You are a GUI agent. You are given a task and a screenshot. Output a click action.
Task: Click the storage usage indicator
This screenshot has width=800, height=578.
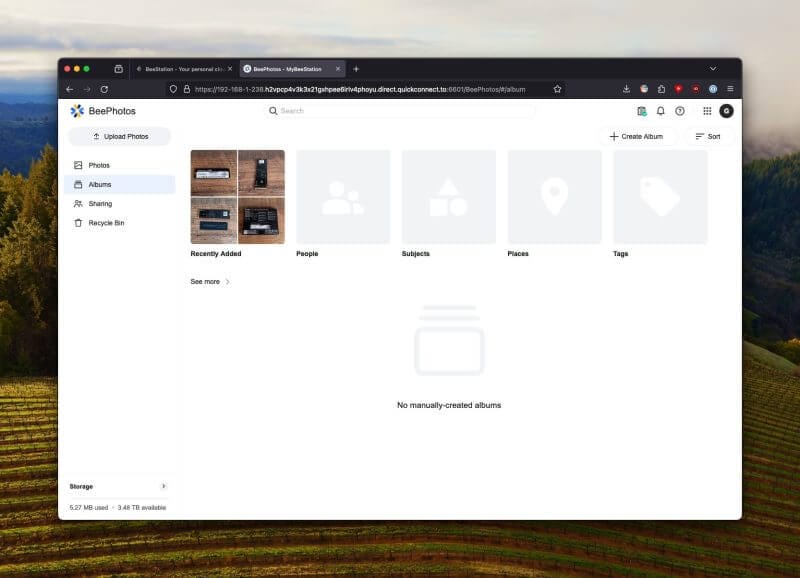[118, 507]
